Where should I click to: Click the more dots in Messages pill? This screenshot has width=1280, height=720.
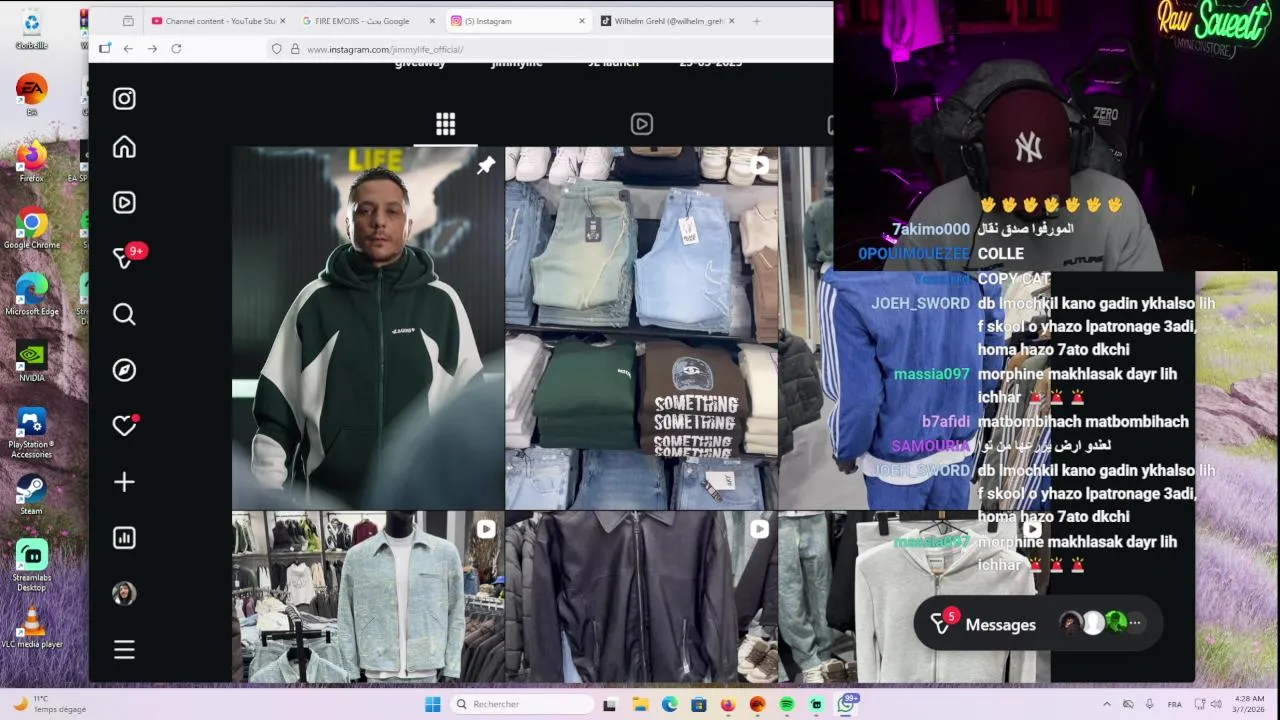tap(1135, 623)
